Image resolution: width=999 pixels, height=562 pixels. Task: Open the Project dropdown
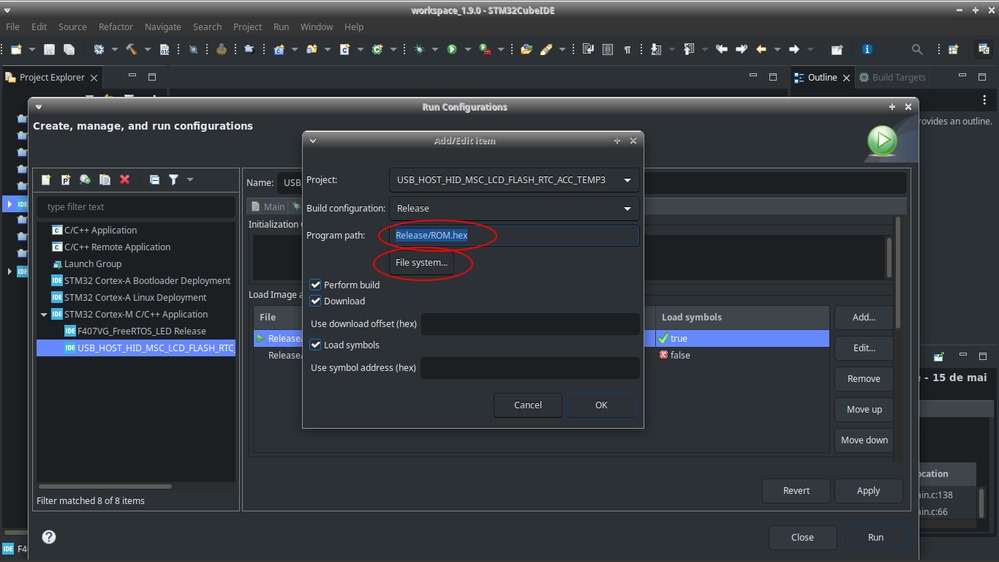tap(514, 180)
